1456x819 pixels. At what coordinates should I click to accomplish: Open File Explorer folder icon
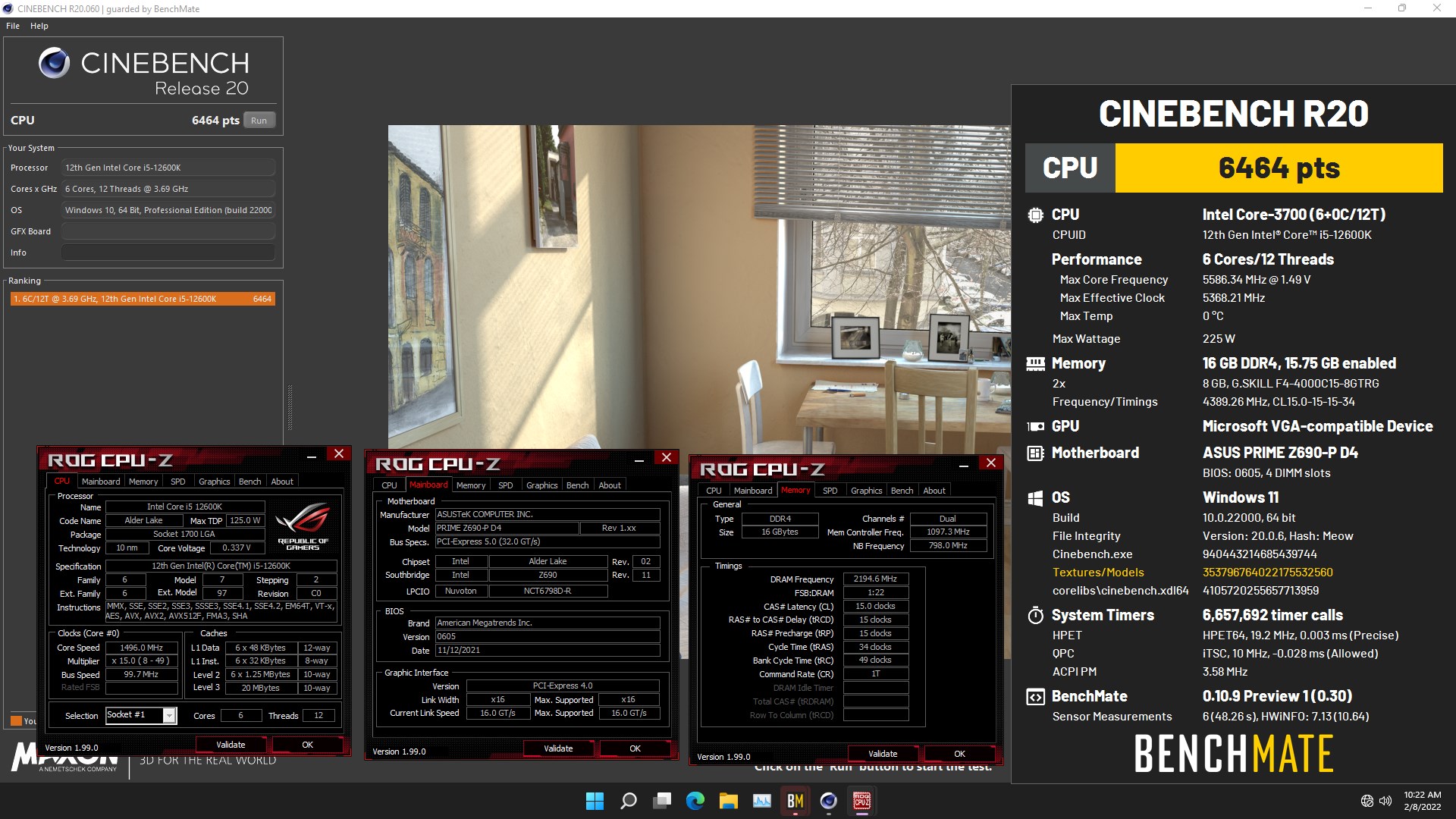729,801
